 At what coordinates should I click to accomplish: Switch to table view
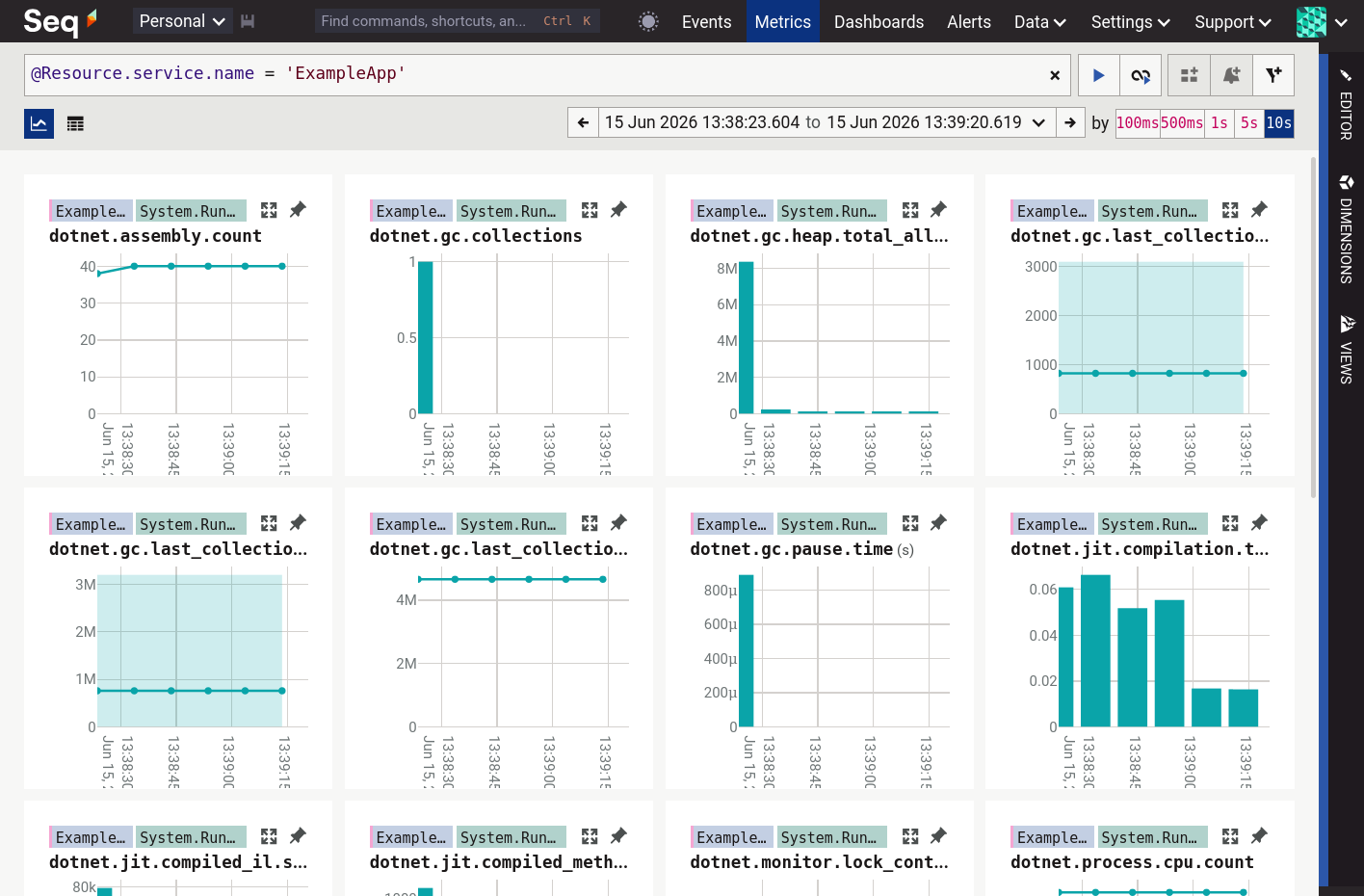point(75,123)
